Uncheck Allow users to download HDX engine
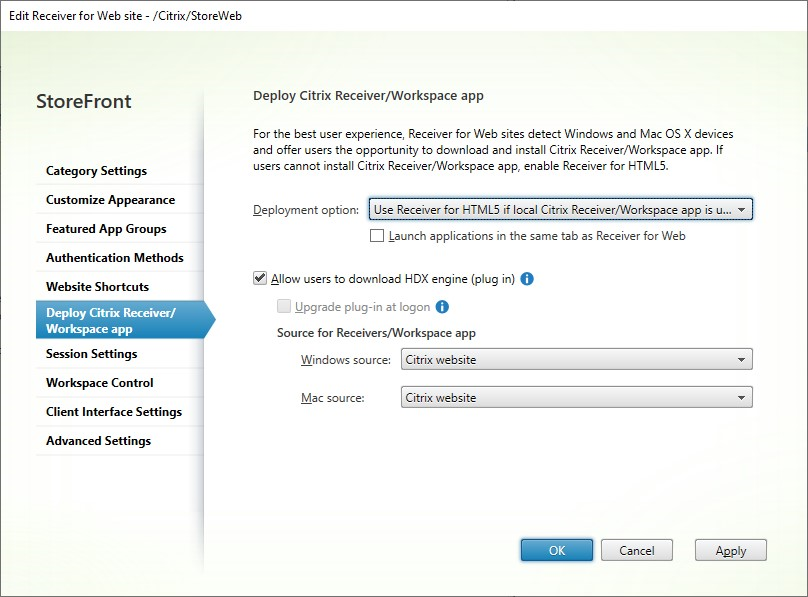 (261, 279)
